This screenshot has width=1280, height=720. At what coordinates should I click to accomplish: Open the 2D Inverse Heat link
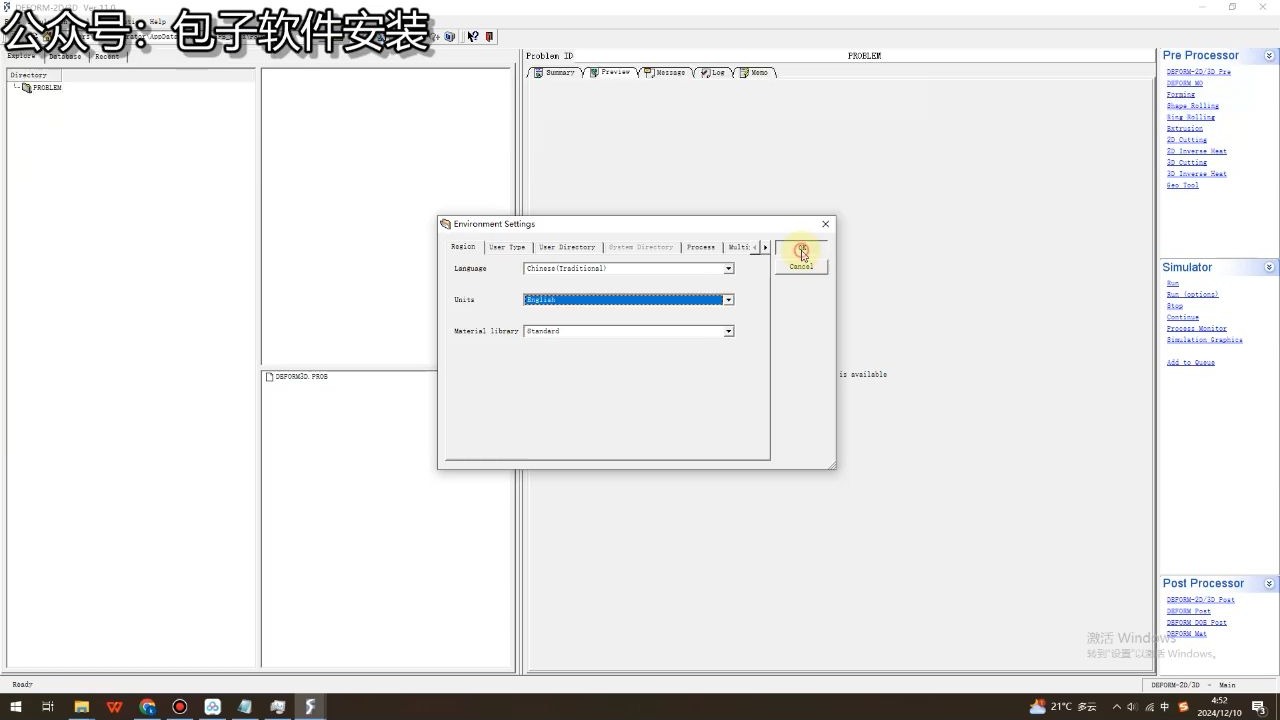coord(1196,151)
